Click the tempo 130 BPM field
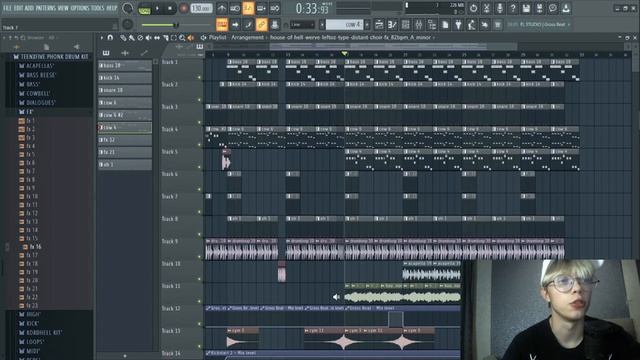Viewport: 640px width, 360px height. [x=201, y=8]
